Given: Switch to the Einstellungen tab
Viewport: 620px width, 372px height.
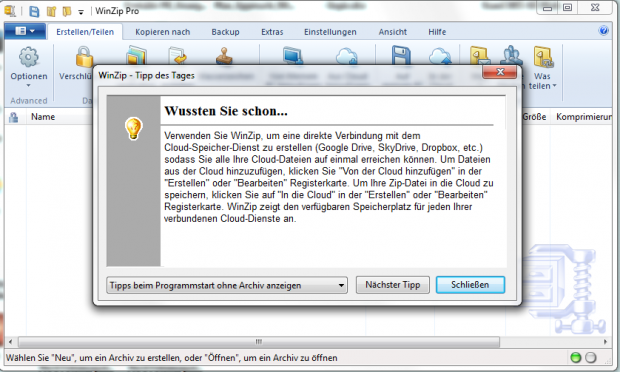Looking at the screenshot, I should click(330, 32).
